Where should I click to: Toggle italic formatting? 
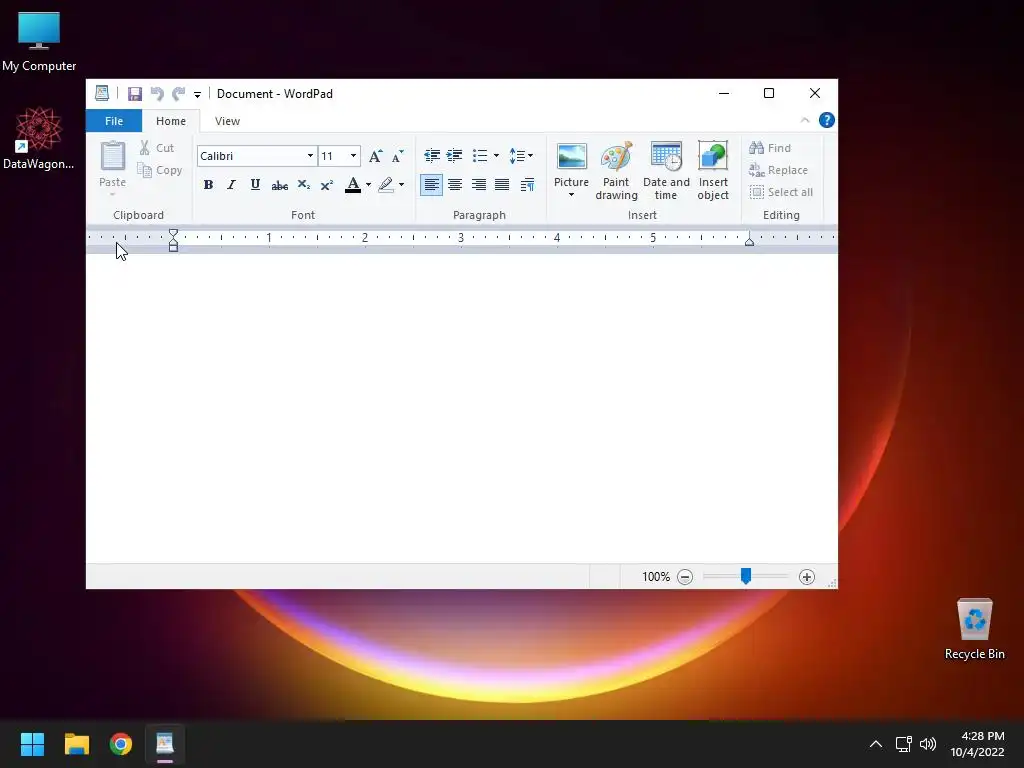click(x=231, y=185)
